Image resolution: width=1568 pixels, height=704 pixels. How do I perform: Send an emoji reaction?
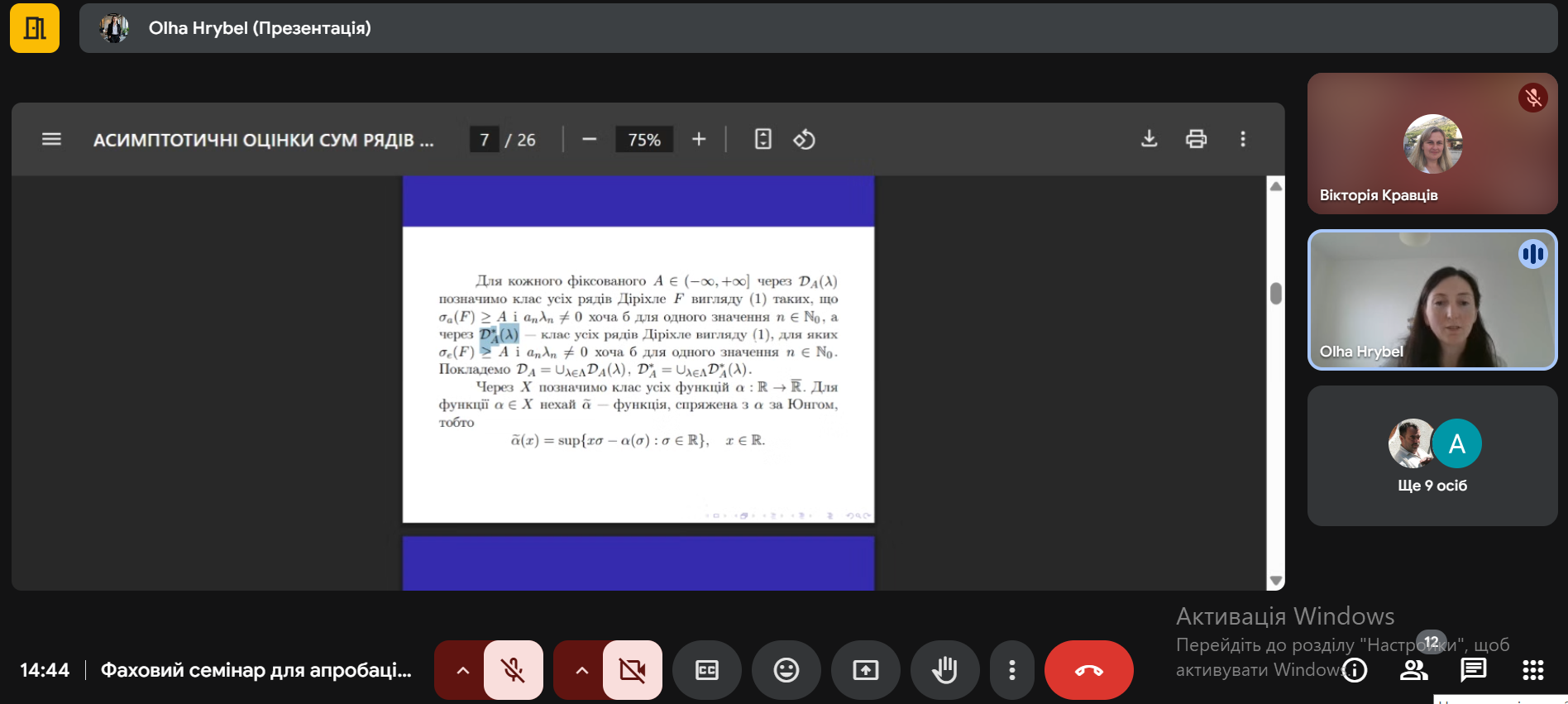786,670
